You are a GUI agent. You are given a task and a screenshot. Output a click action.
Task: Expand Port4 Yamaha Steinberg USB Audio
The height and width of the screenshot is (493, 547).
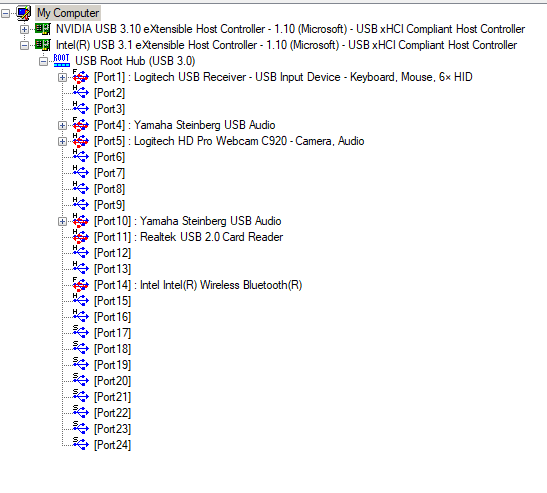coord(62,126)
